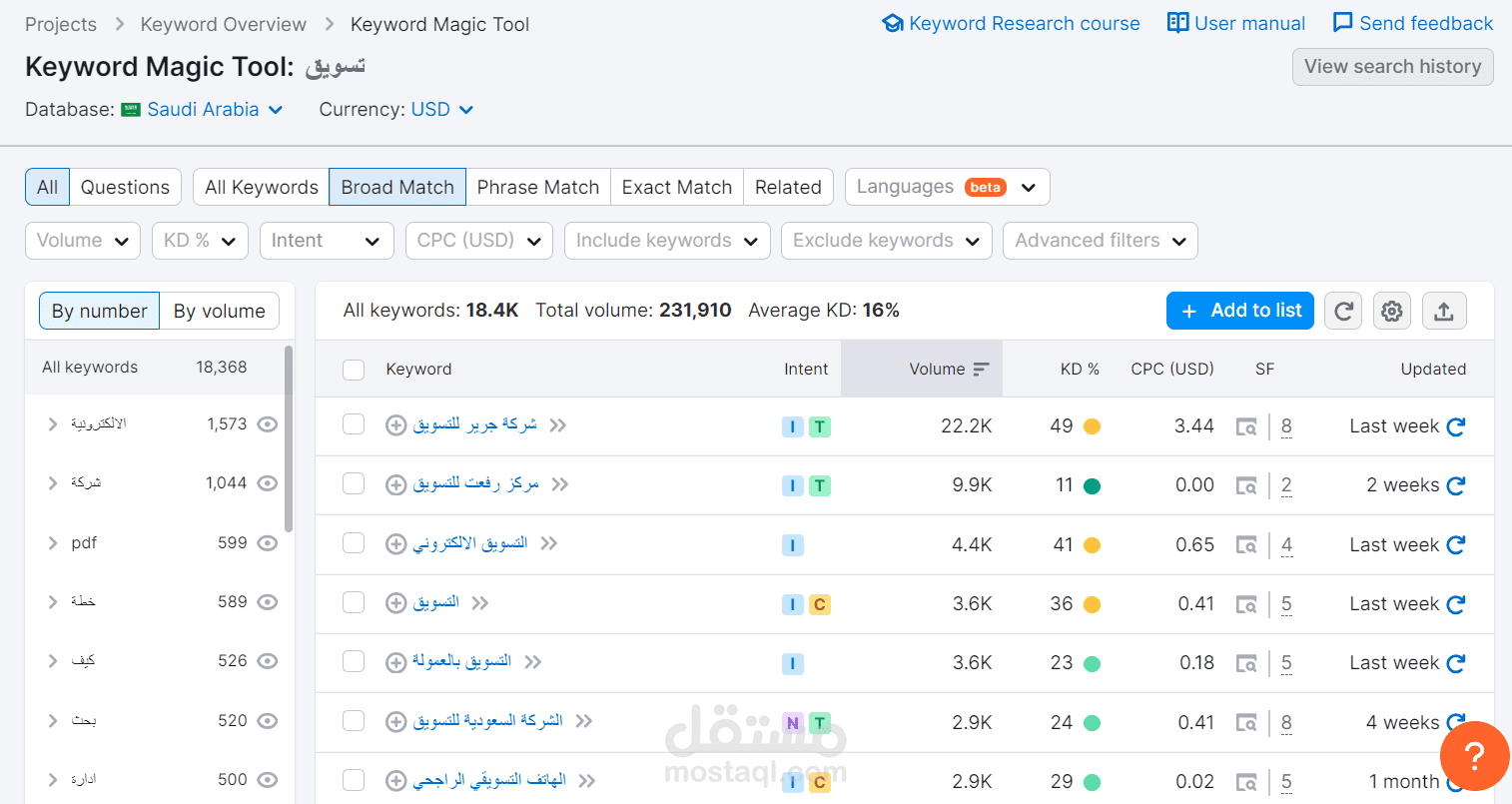Open table settings gear icon
This screenshot has width=1512, height=804.
tap(1391, 311)
